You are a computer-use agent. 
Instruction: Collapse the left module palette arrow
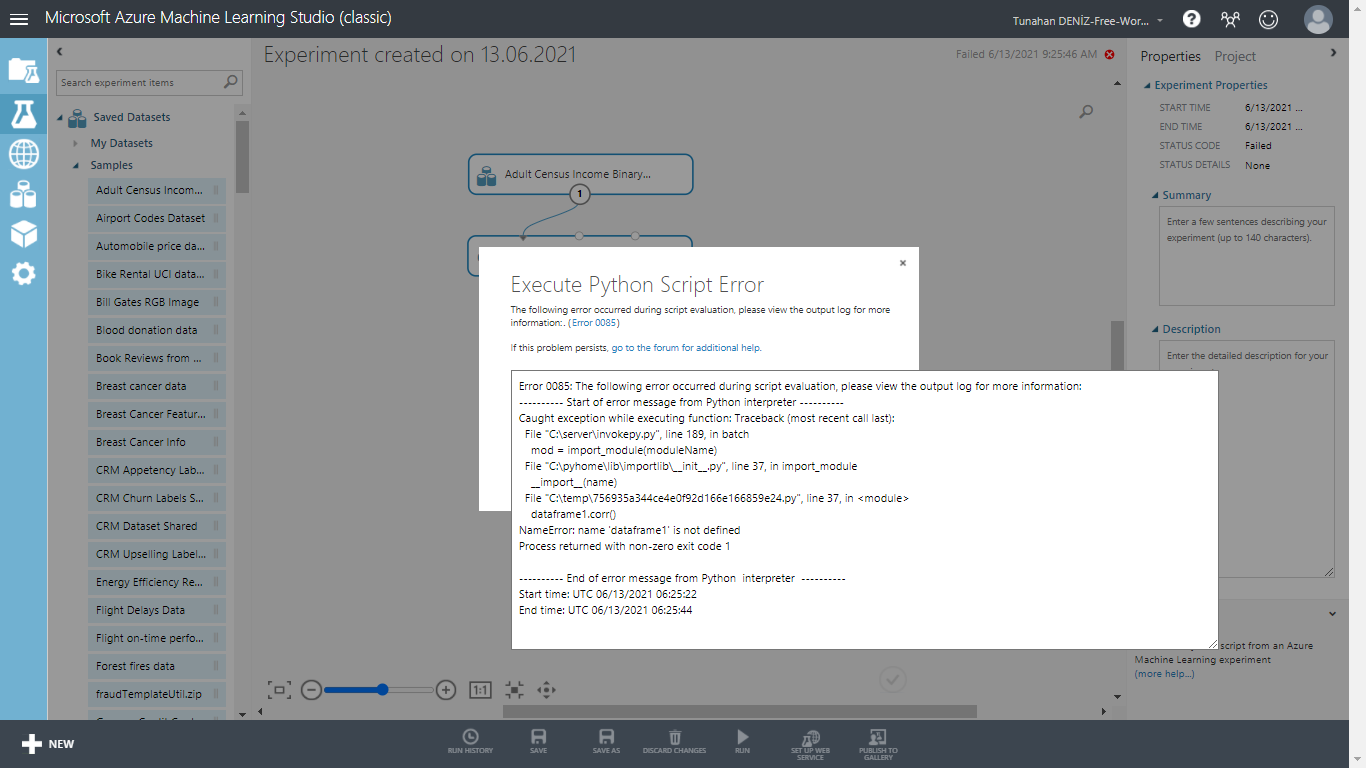click(59, 51)
